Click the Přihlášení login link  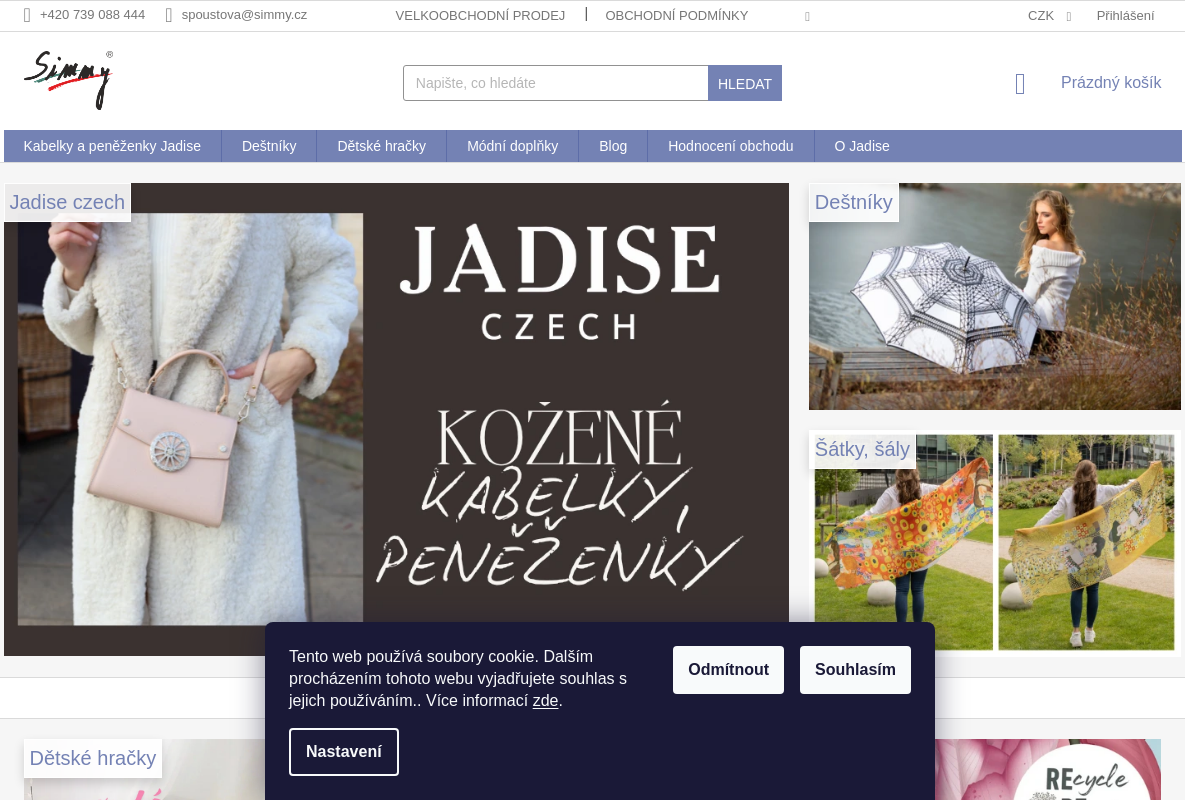click(x=1125, y=15)
